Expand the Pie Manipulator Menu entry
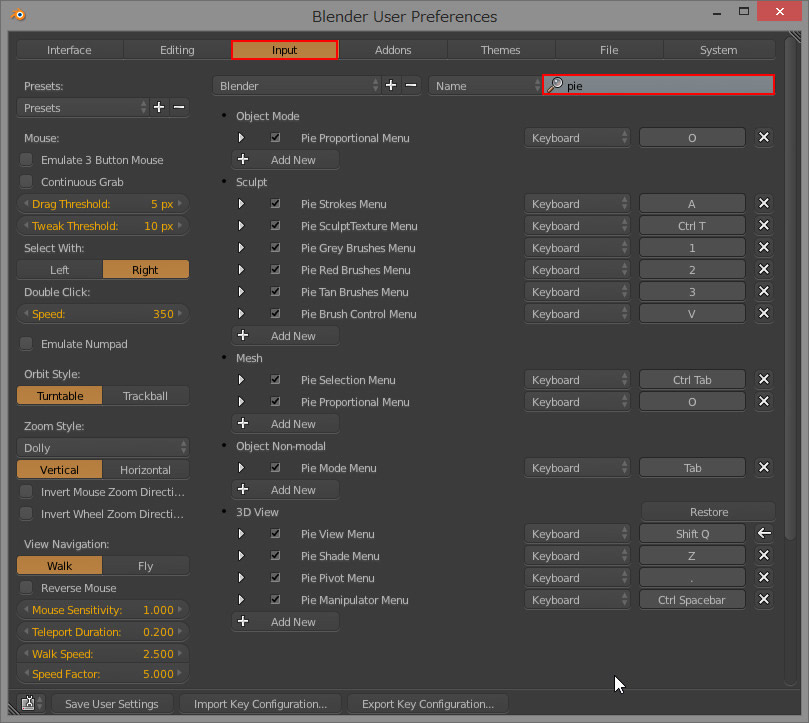The height and width of the screenshot is (723, 809). 241,600
